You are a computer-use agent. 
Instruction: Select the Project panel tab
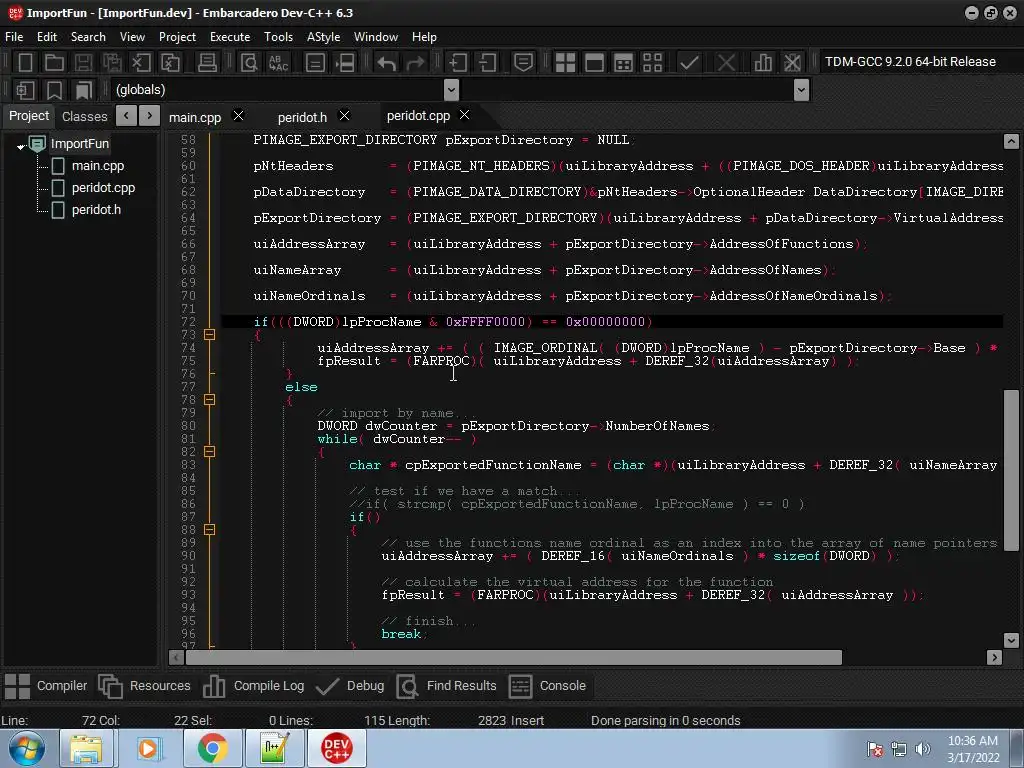point(29,116)
